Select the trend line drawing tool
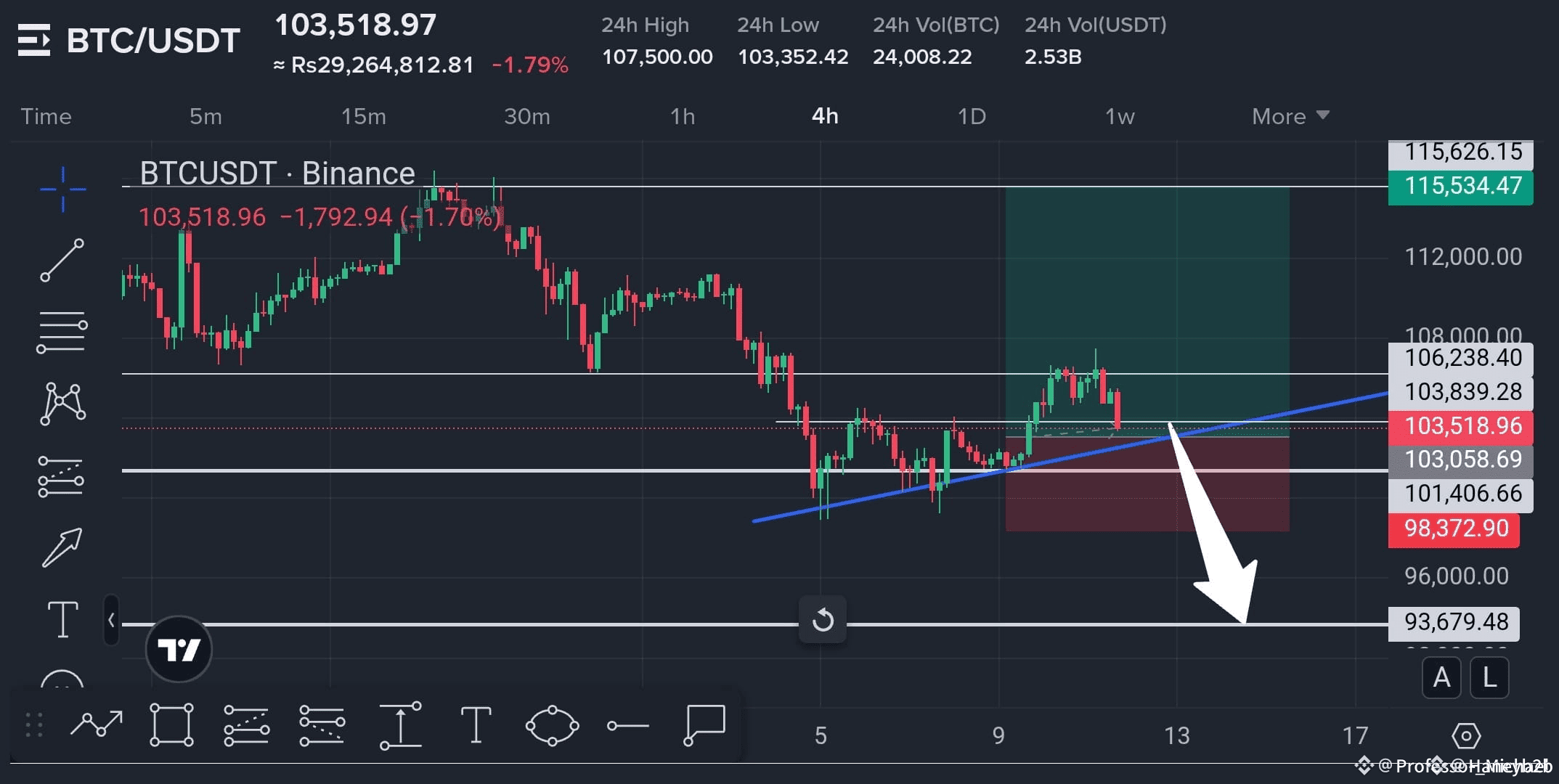This screenshot has width=1559, height=784. tap(62, 260)
